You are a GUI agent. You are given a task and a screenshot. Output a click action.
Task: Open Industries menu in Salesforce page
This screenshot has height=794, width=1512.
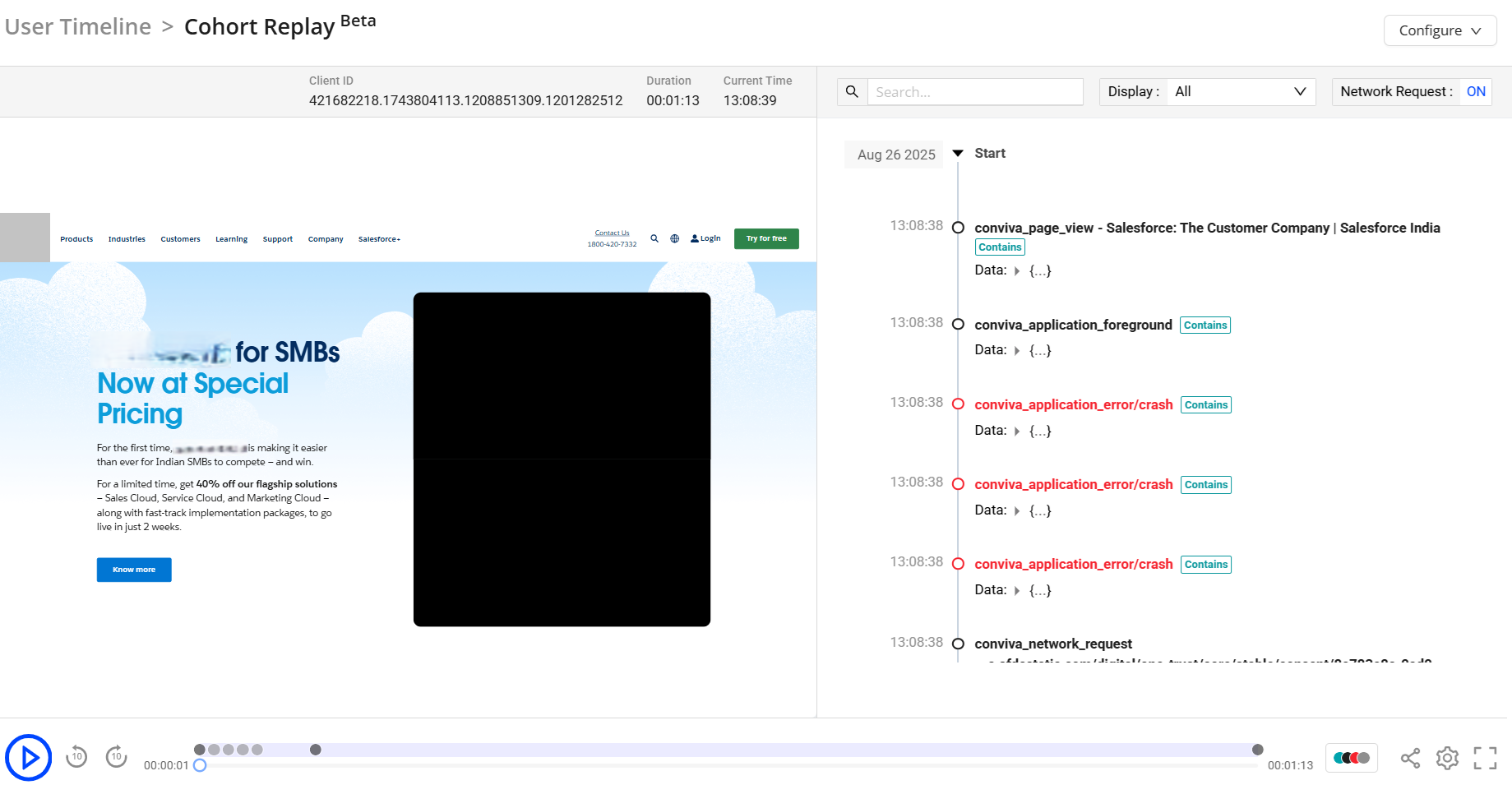[x=127, y=239]
